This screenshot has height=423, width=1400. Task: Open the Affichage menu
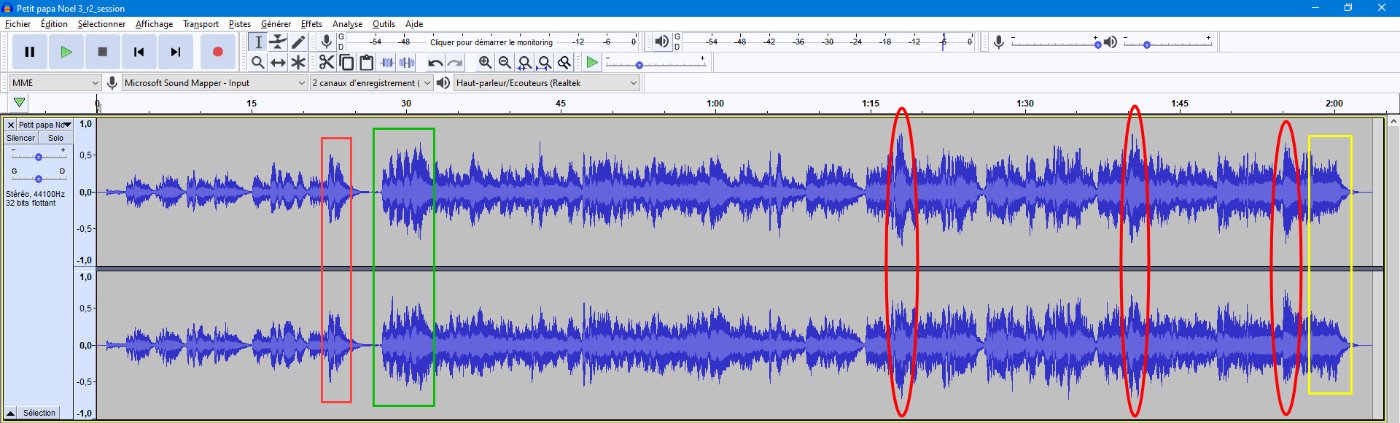point(154,23)
